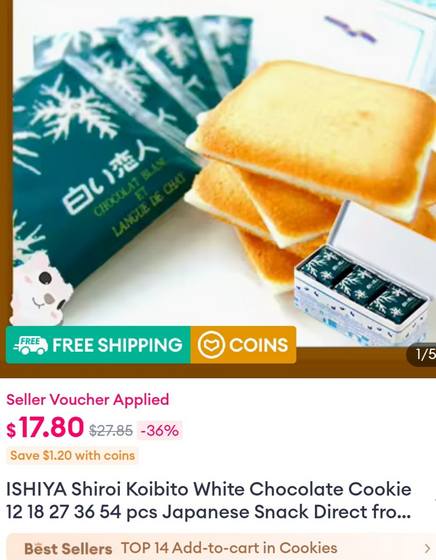Tap the Seller Voucher Applied label
Image resolution: width=436 pixels, height=560 pixels.
point(87,399)
